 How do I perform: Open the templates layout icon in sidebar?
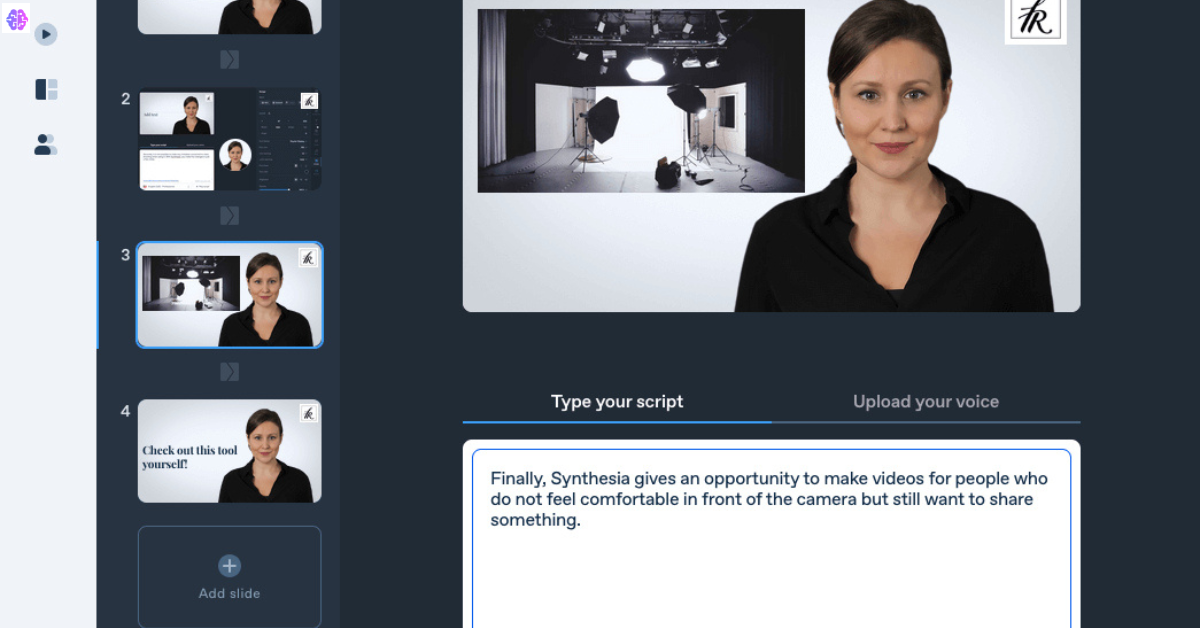pyautogui.click(x=46, y=90)
